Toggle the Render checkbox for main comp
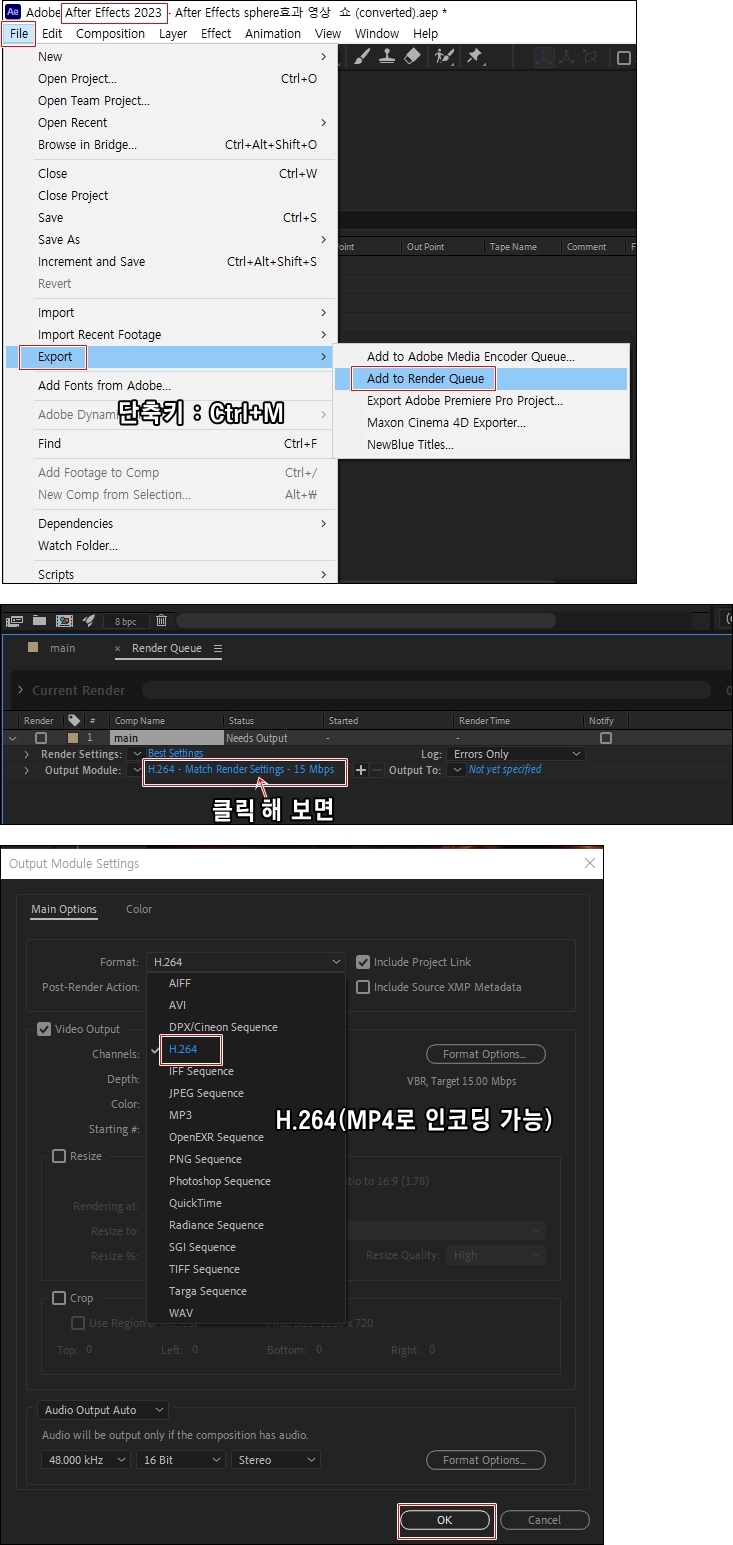Screen dimensions: 733x1545 (x=40, y=738)
